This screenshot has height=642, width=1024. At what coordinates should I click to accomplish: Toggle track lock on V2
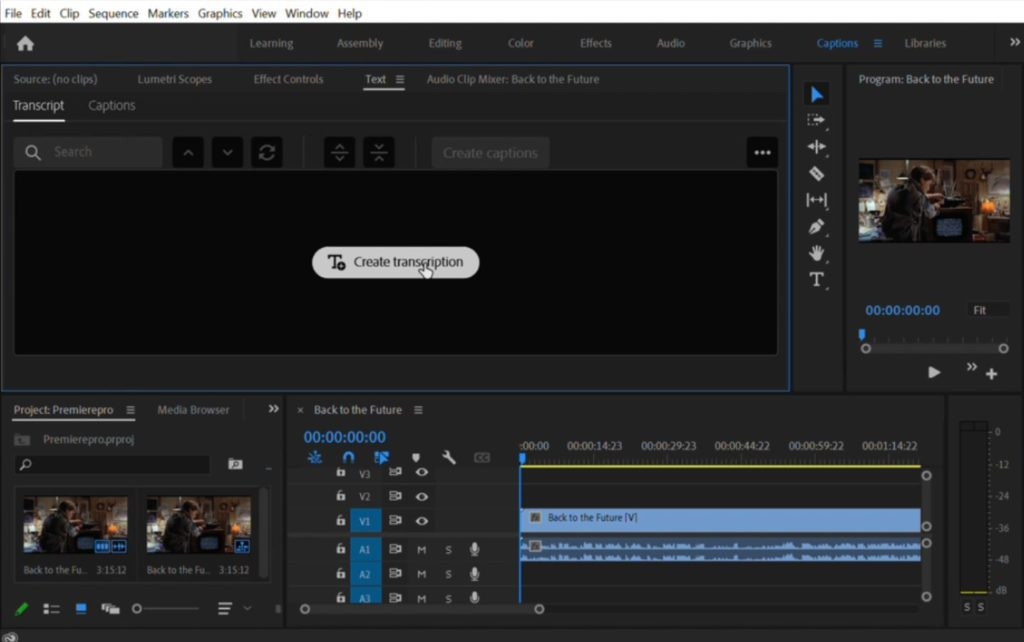(x=340, y=496)
